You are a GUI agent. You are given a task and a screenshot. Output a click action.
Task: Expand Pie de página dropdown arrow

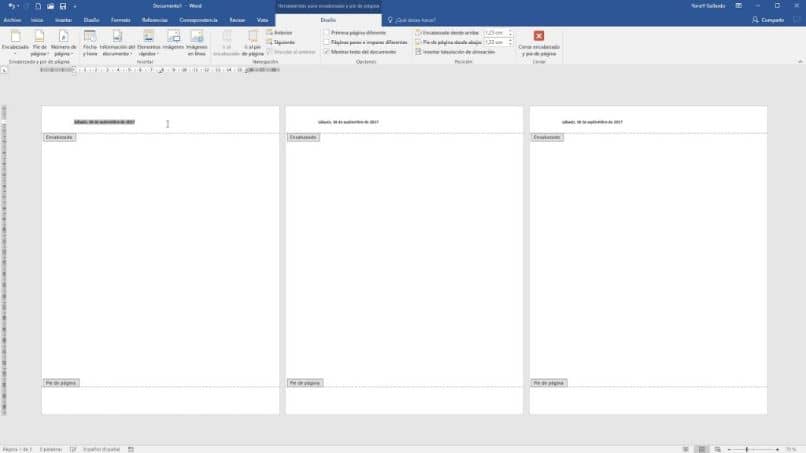click(x=48, y=54)
